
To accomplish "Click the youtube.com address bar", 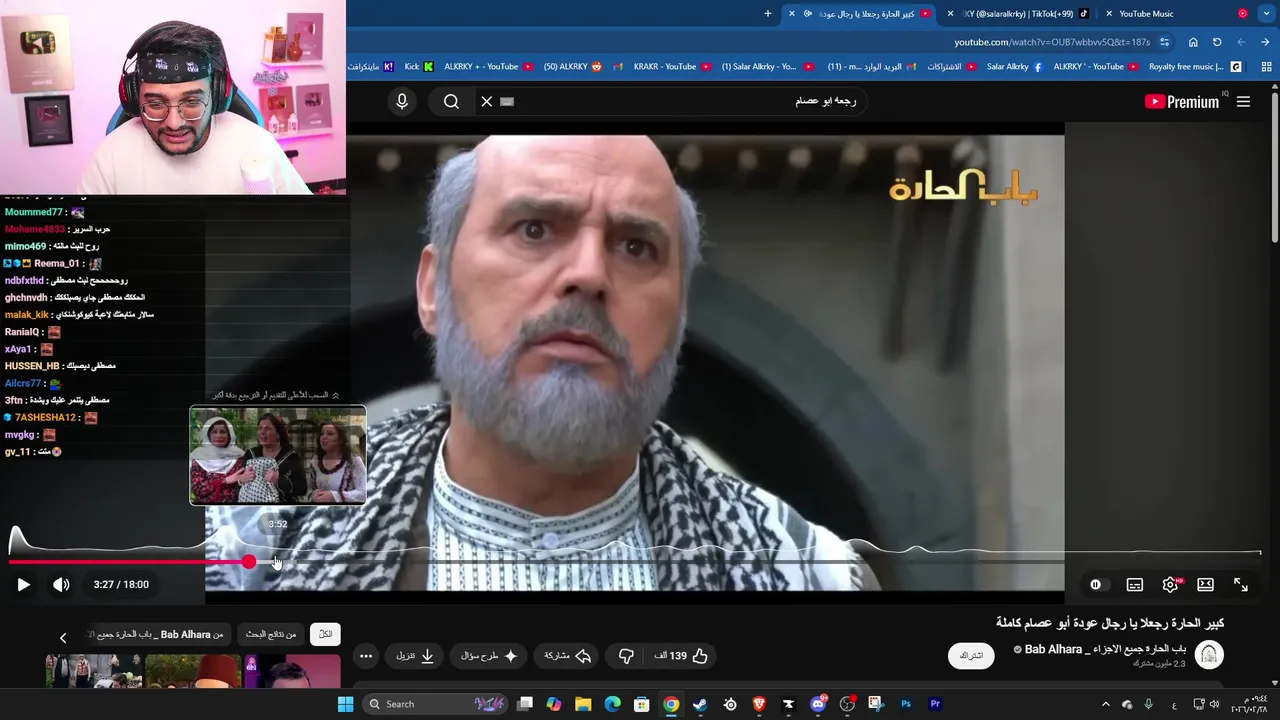I will (1052, 42).
